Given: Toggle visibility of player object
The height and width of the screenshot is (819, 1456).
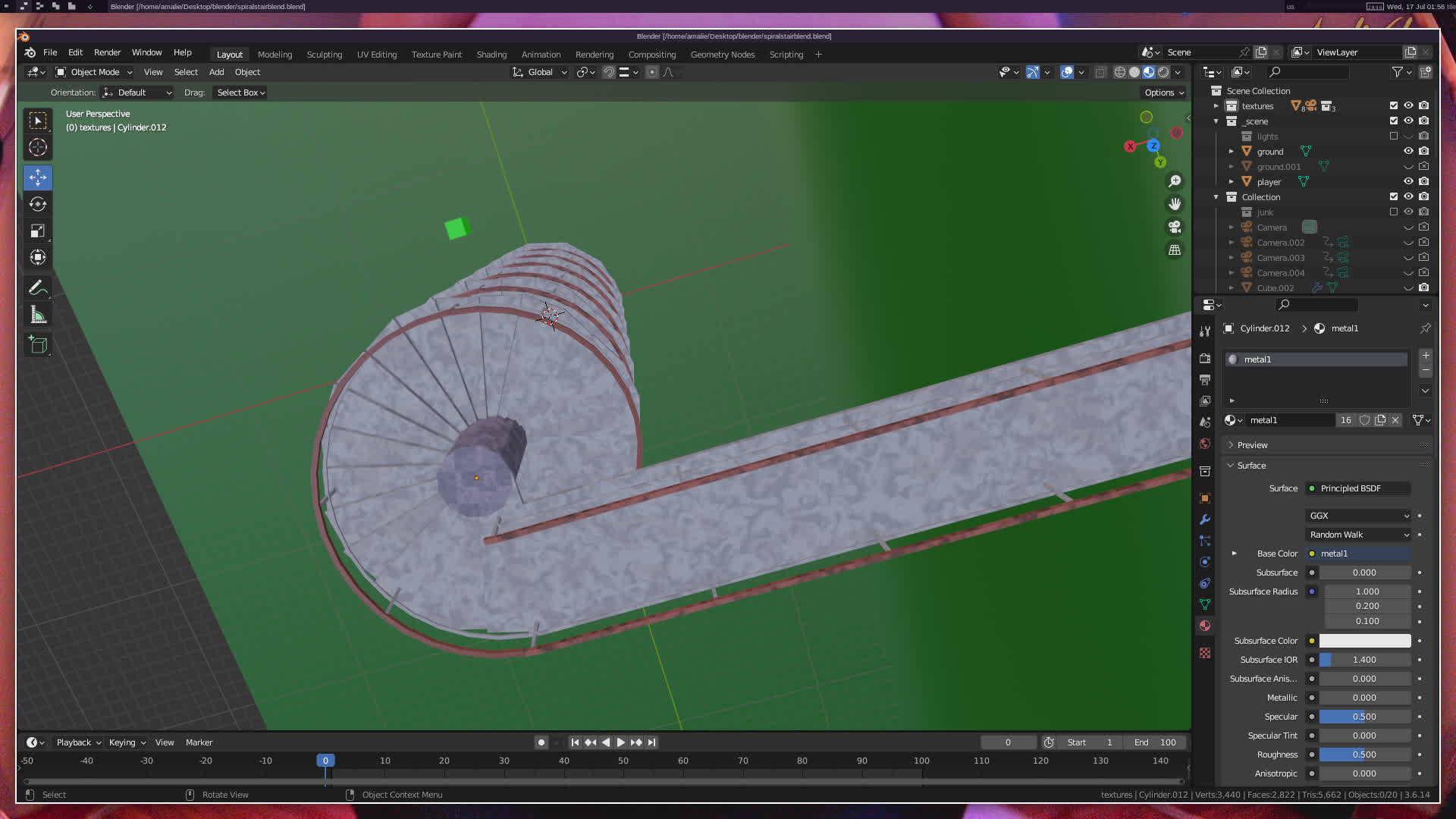Looking at the screenshot, I should [1408, 181].
